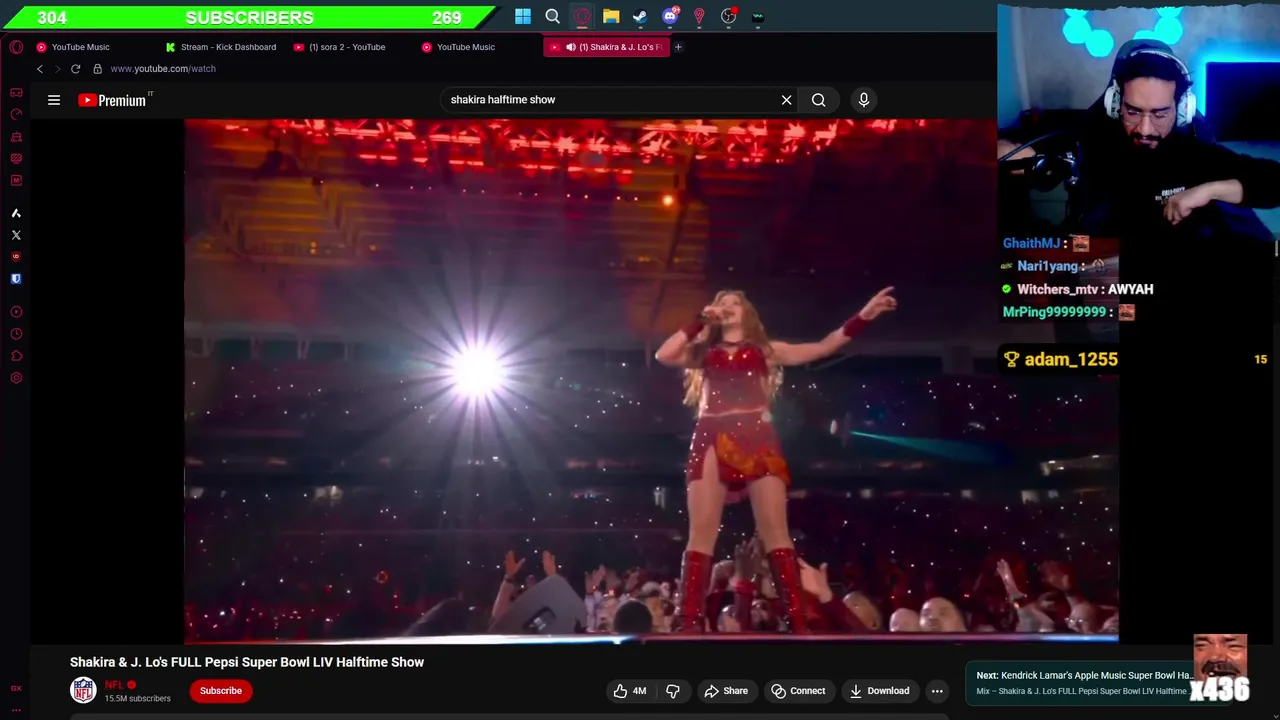Click the browser back arrow
Screen dimensions: 1280x720
click(40, 69)
